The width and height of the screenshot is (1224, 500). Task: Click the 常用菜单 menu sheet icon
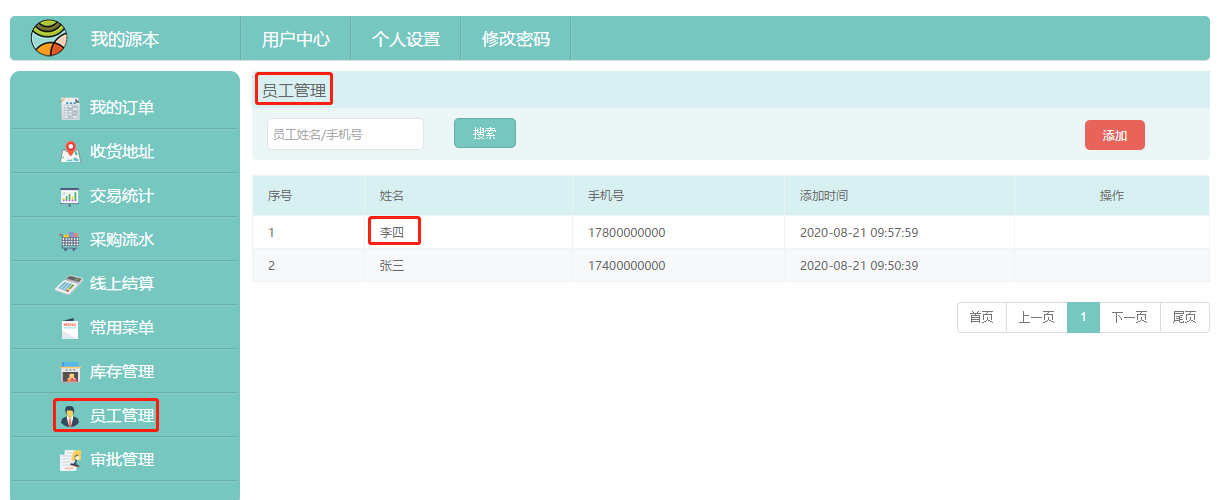click(70, 328)
